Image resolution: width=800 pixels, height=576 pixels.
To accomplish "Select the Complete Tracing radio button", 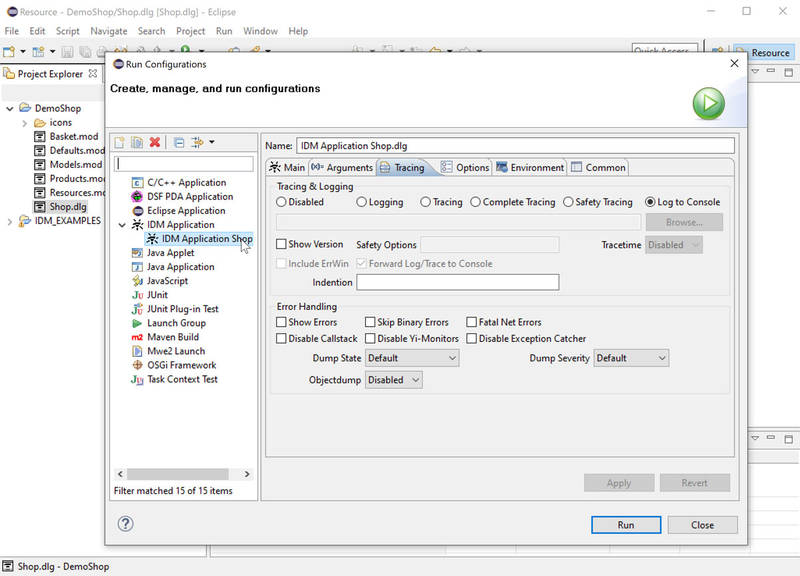I will (476, 202).
